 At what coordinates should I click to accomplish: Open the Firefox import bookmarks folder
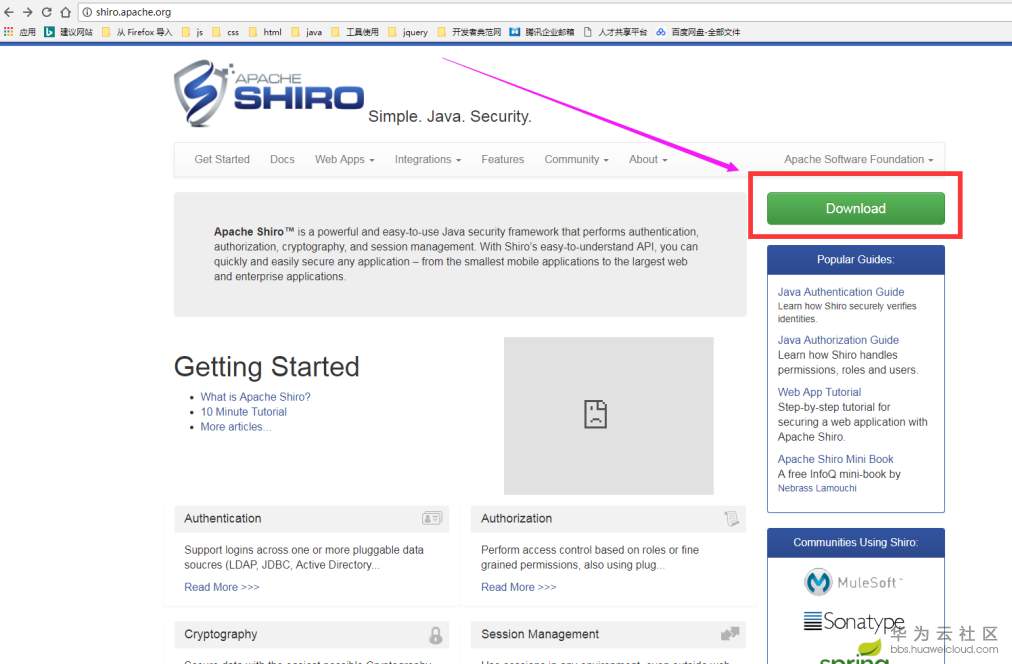[x=137, y=32]
